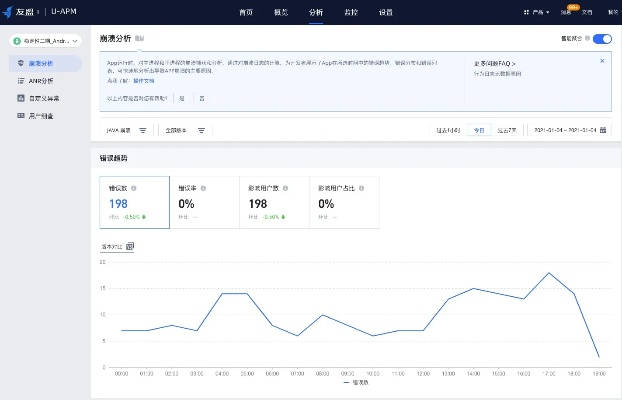Select the 错误率 metric card
This screenshot has height=400, width=622.
click(203, 203)
